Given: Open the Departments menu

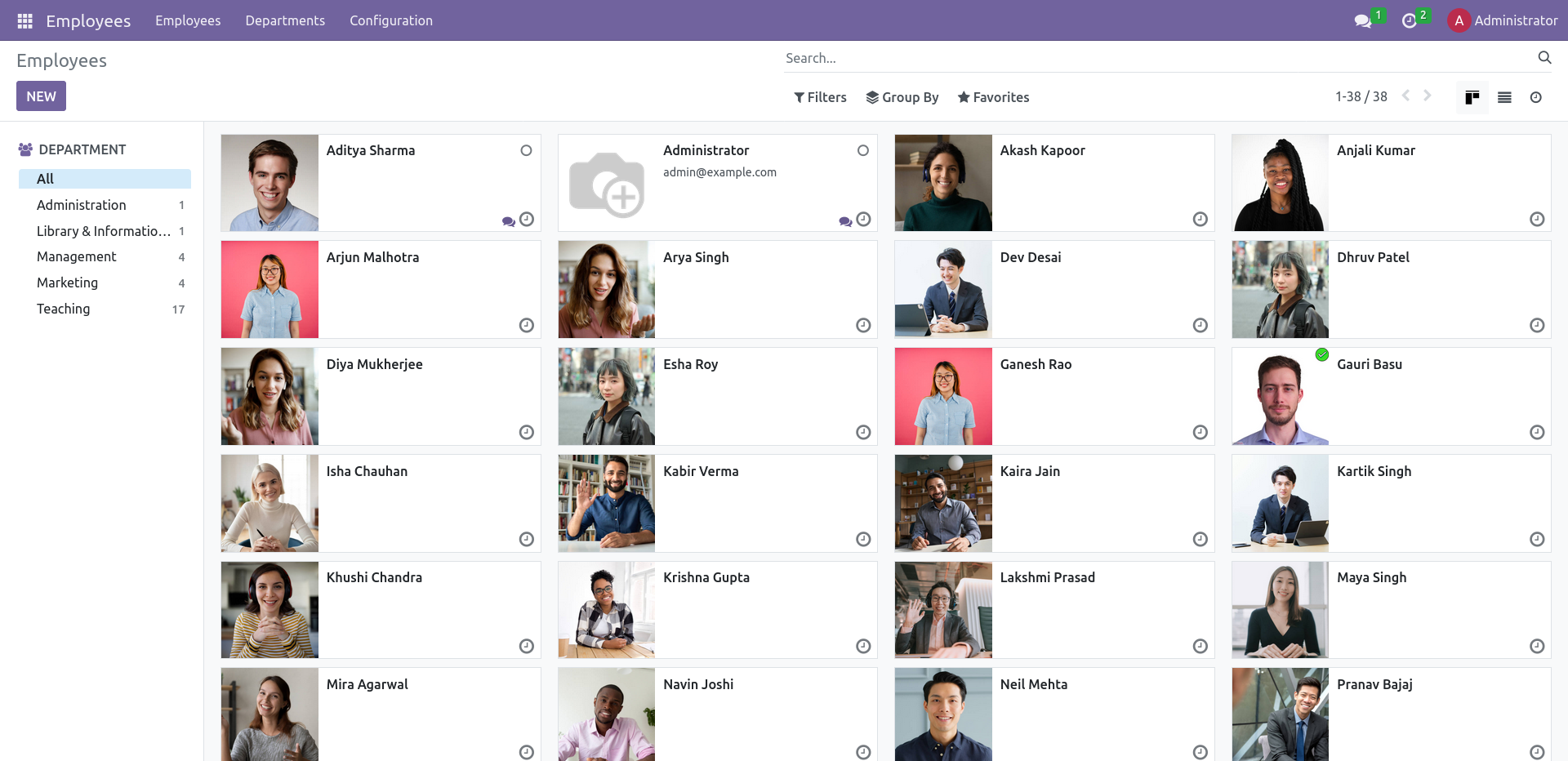Looking at the screenshot, I should pyautogui.click(x=284, y=20).
